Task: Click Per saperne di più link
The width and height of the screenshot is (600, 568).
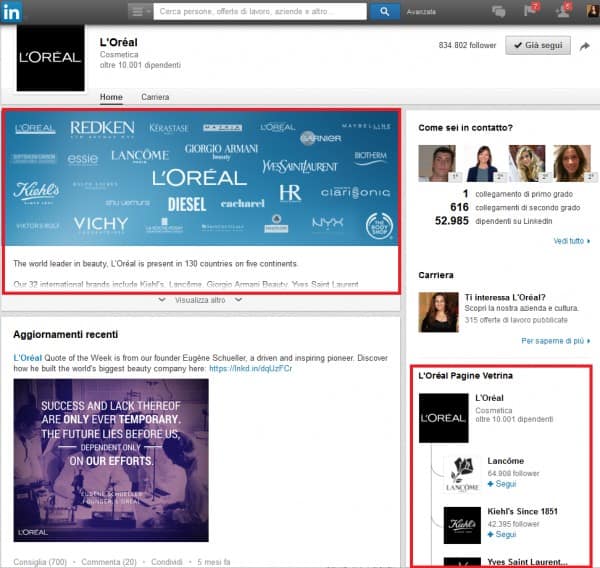Action: coord(556,341)
